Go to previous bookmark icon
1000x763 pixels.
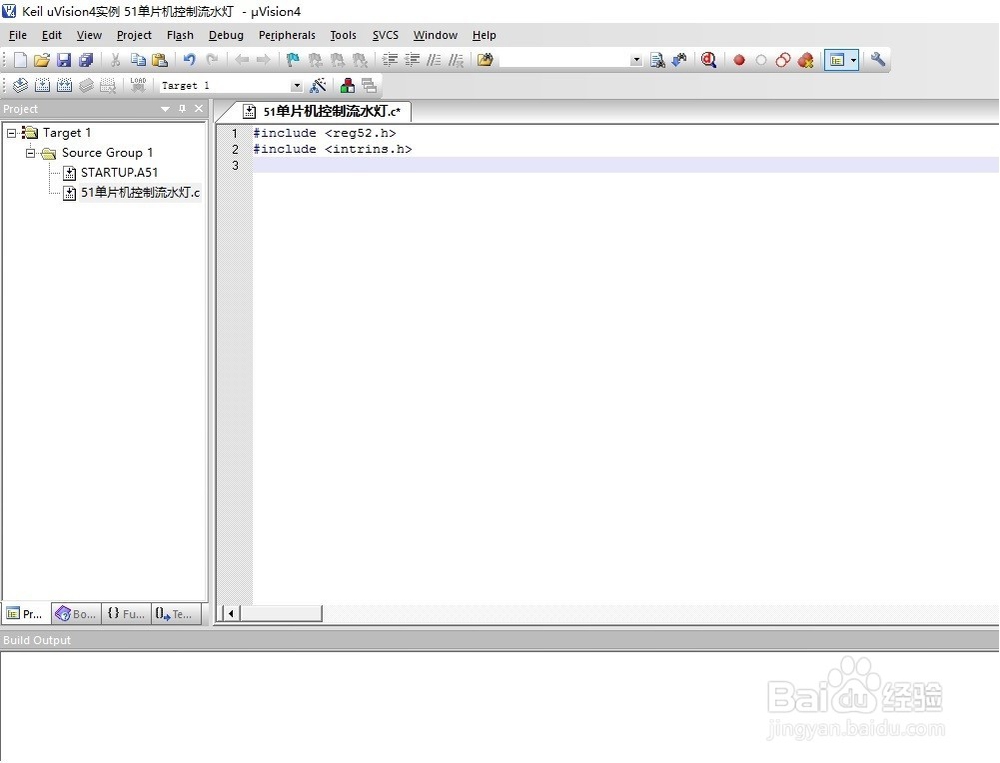[315, 60]
